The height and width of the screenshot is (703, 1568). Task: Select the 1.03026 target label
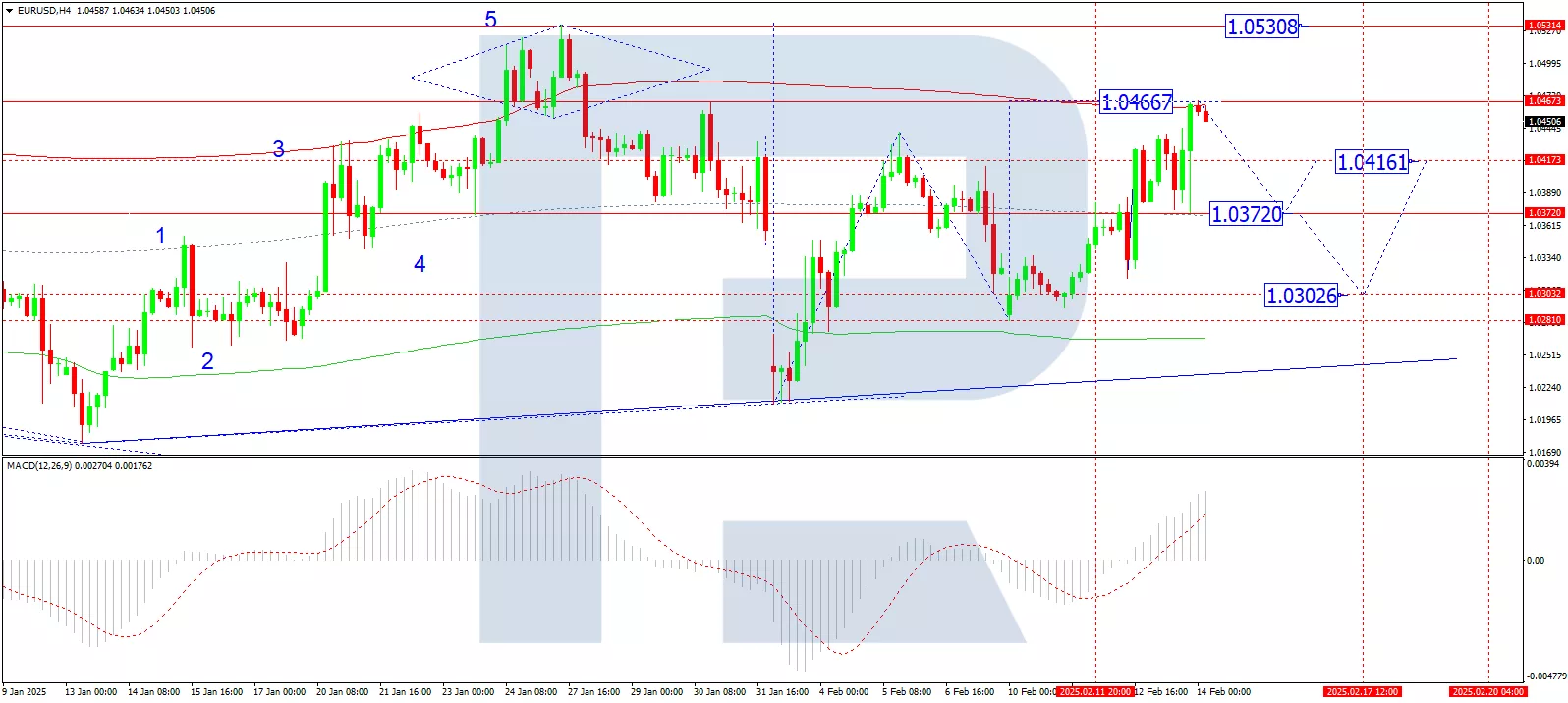tap(1301, 296)
